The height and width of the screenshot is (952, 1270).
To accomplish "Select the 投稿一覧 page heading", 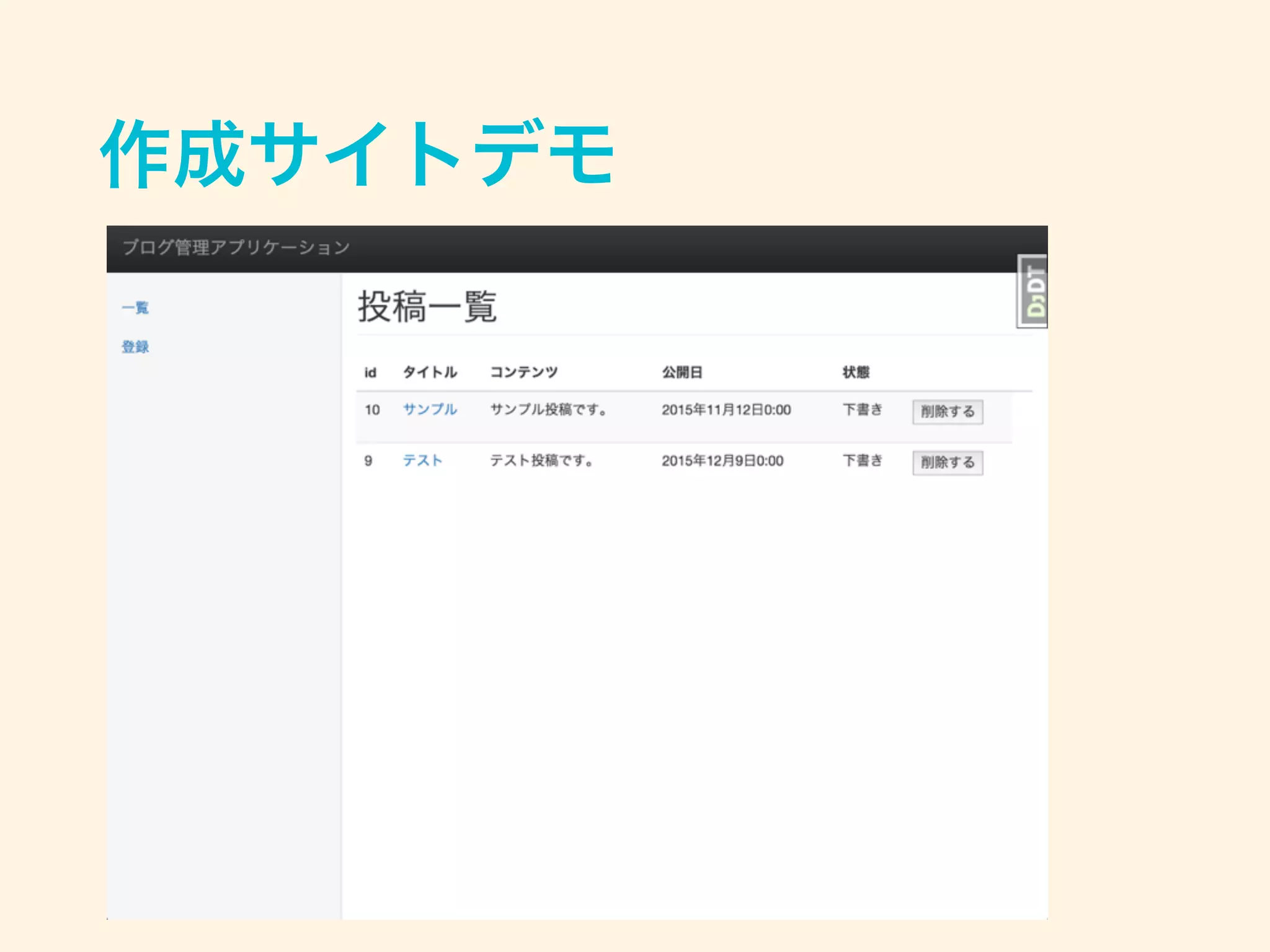I will click(427, 307).
